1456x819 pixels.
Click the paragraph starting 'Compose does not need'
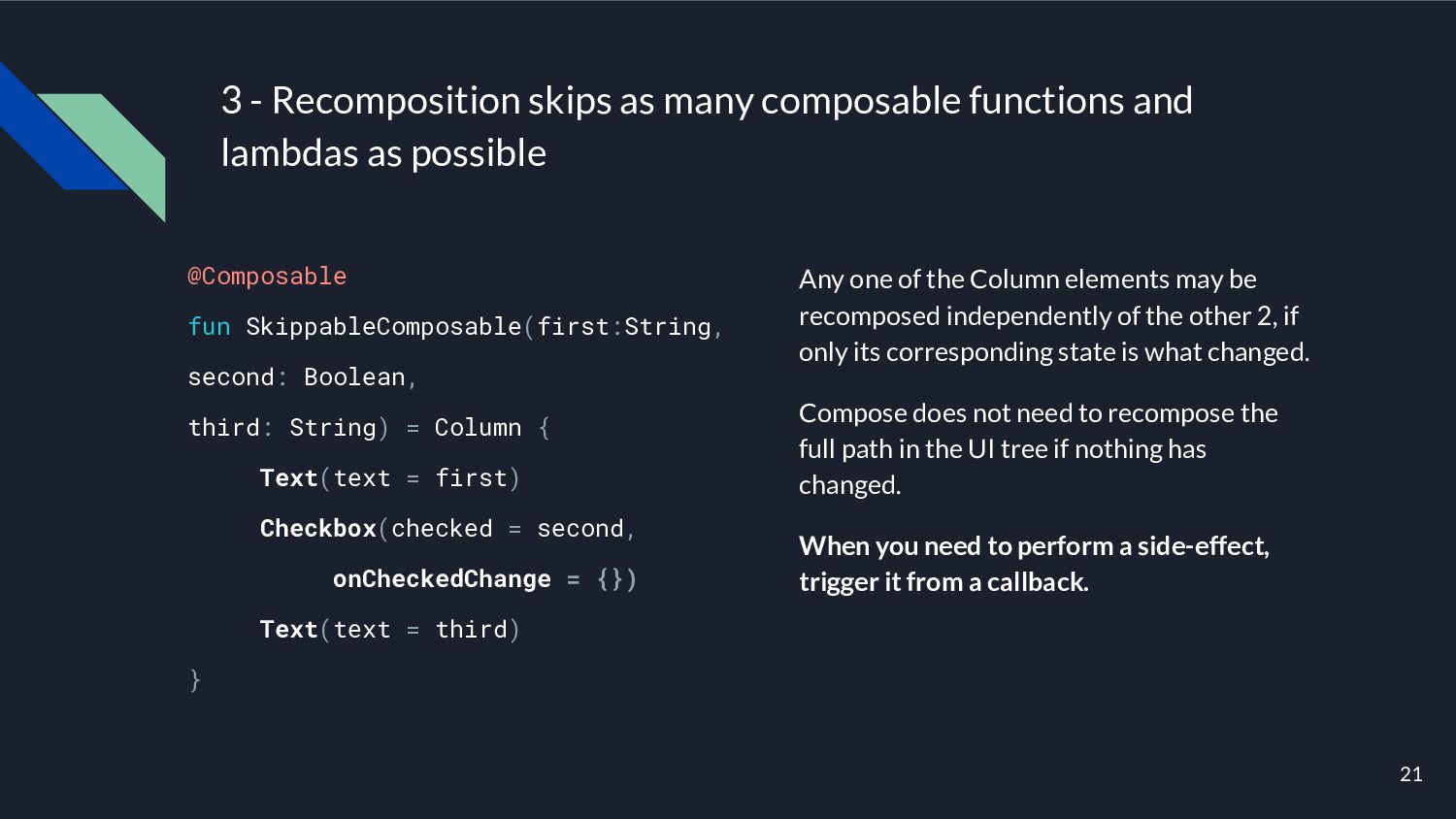pos(1038,448)
